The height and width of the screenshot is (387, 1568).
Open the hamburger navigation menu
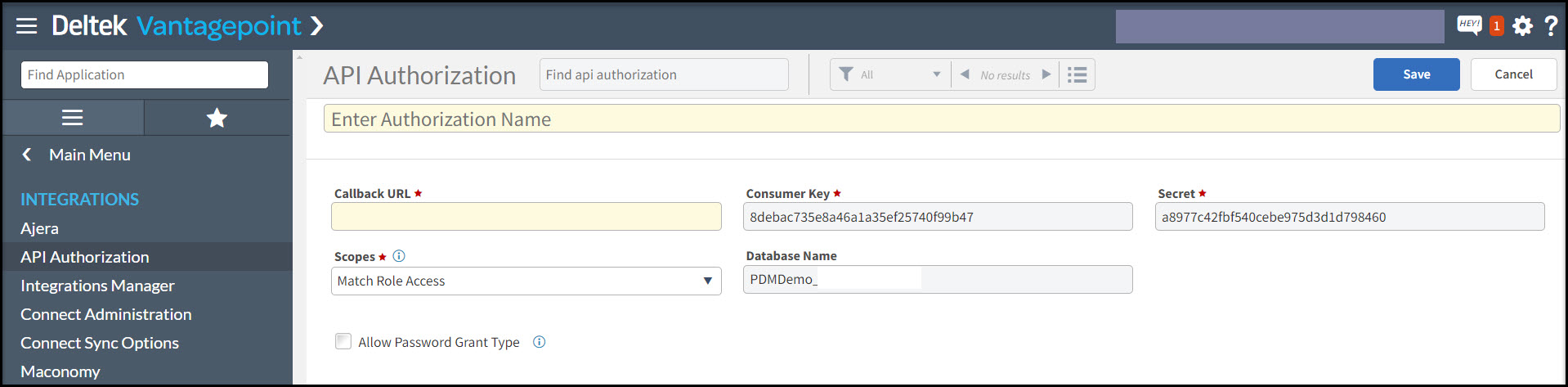coord(27,26)
